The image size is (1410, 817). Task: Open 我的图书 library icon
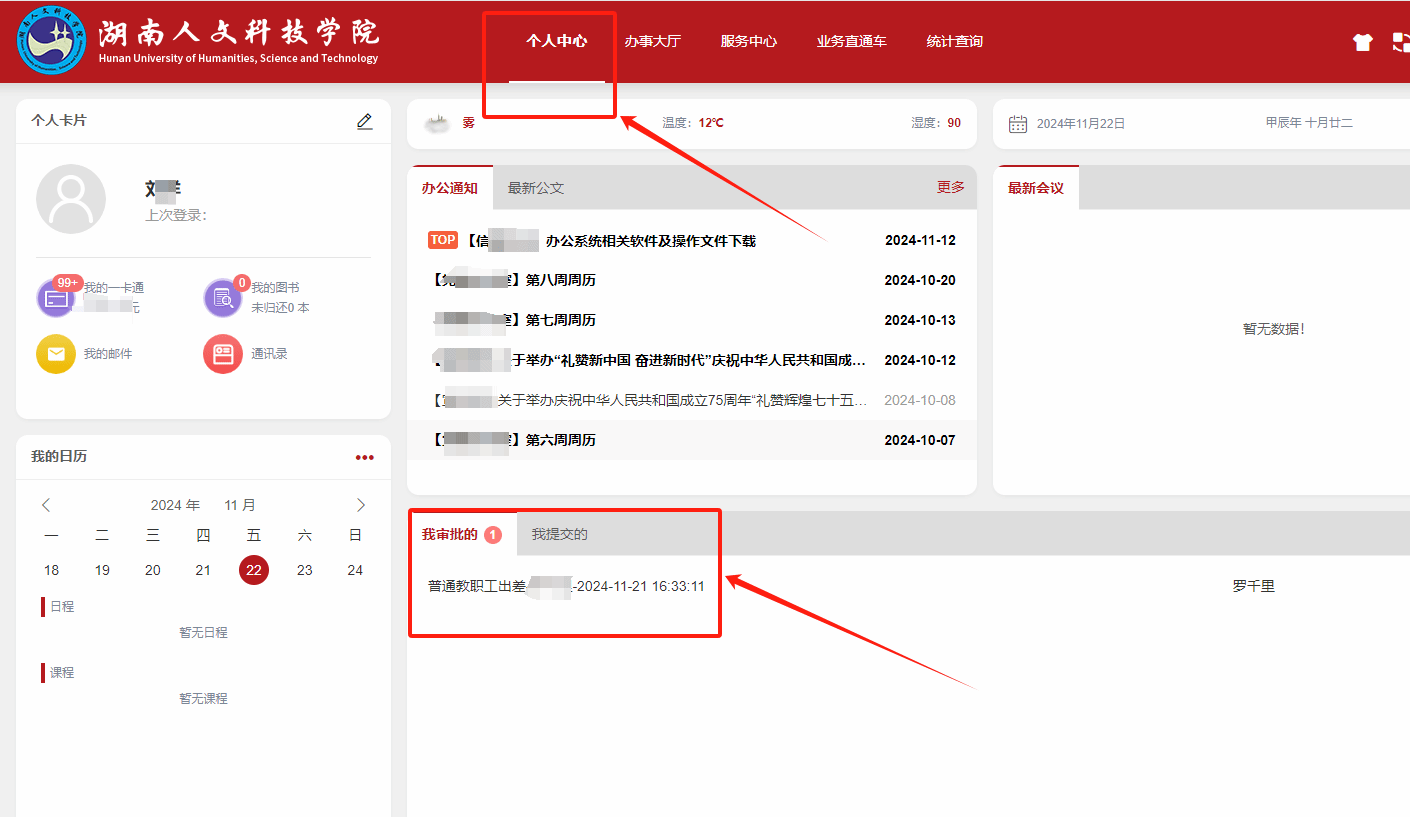(222, 298)
